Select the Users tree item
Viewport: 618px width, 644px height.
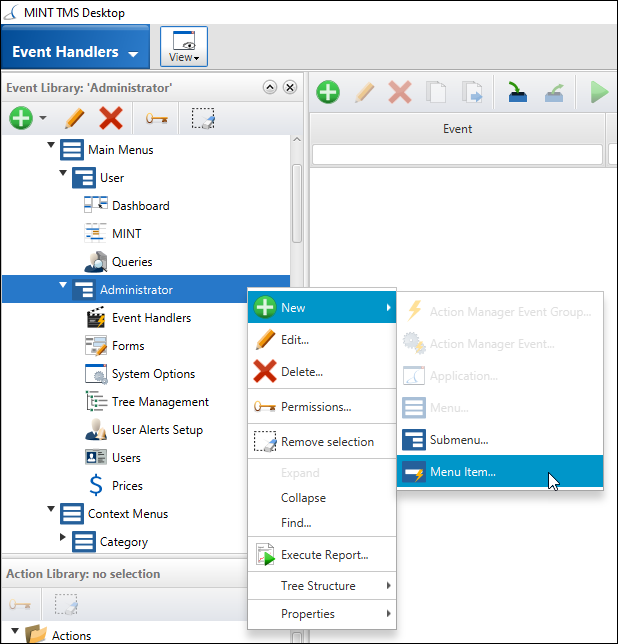coord(126,458)
